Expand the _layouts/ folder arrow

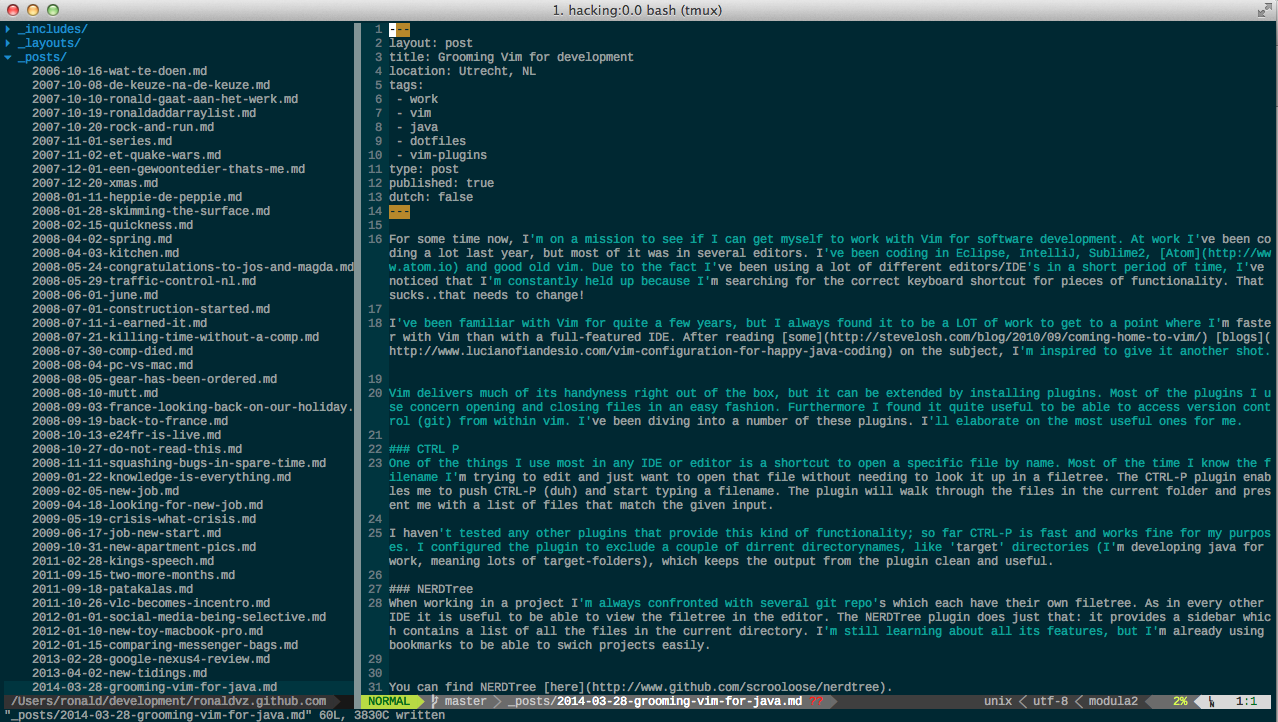[8, 43]
